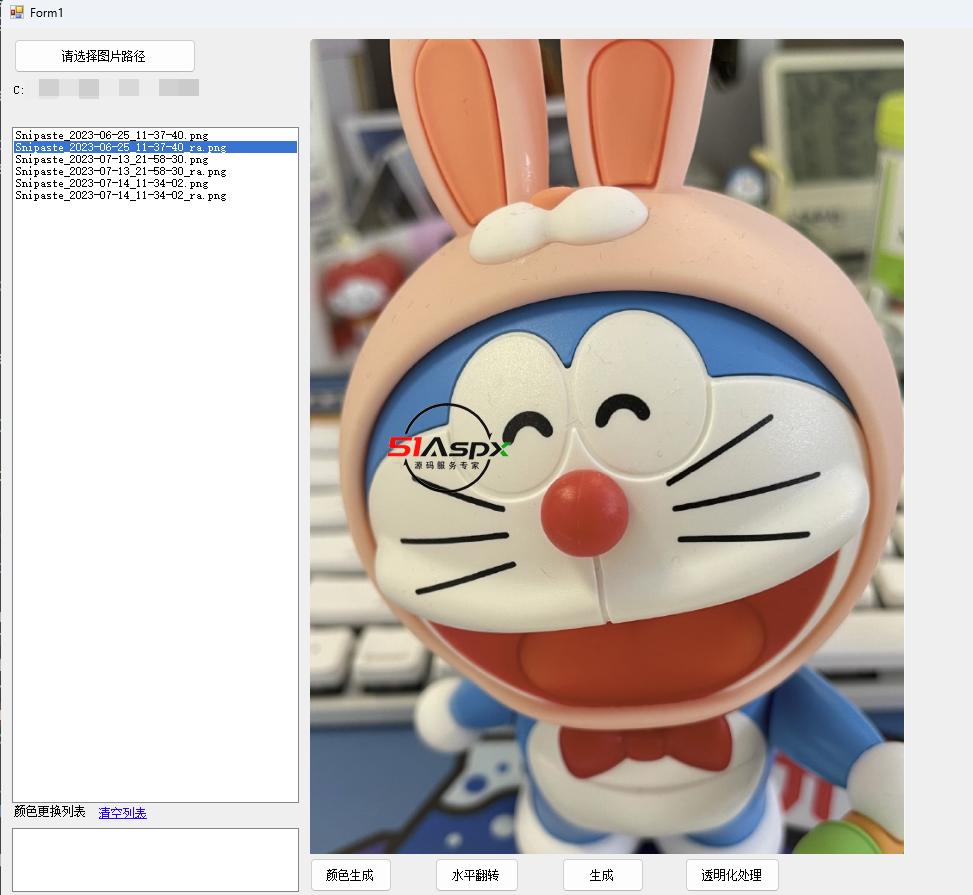The image size is (973, 895).
Task: Select the highlighted Snipaste_2023-06-25_11-37-40_ra.png entry
Action: [155, 147]
